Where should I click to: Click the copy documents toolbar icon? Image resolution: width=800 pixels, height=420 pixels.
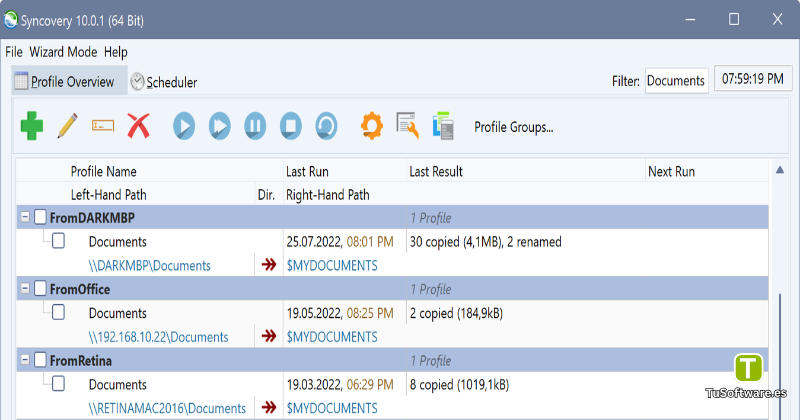tap(443, 126)
